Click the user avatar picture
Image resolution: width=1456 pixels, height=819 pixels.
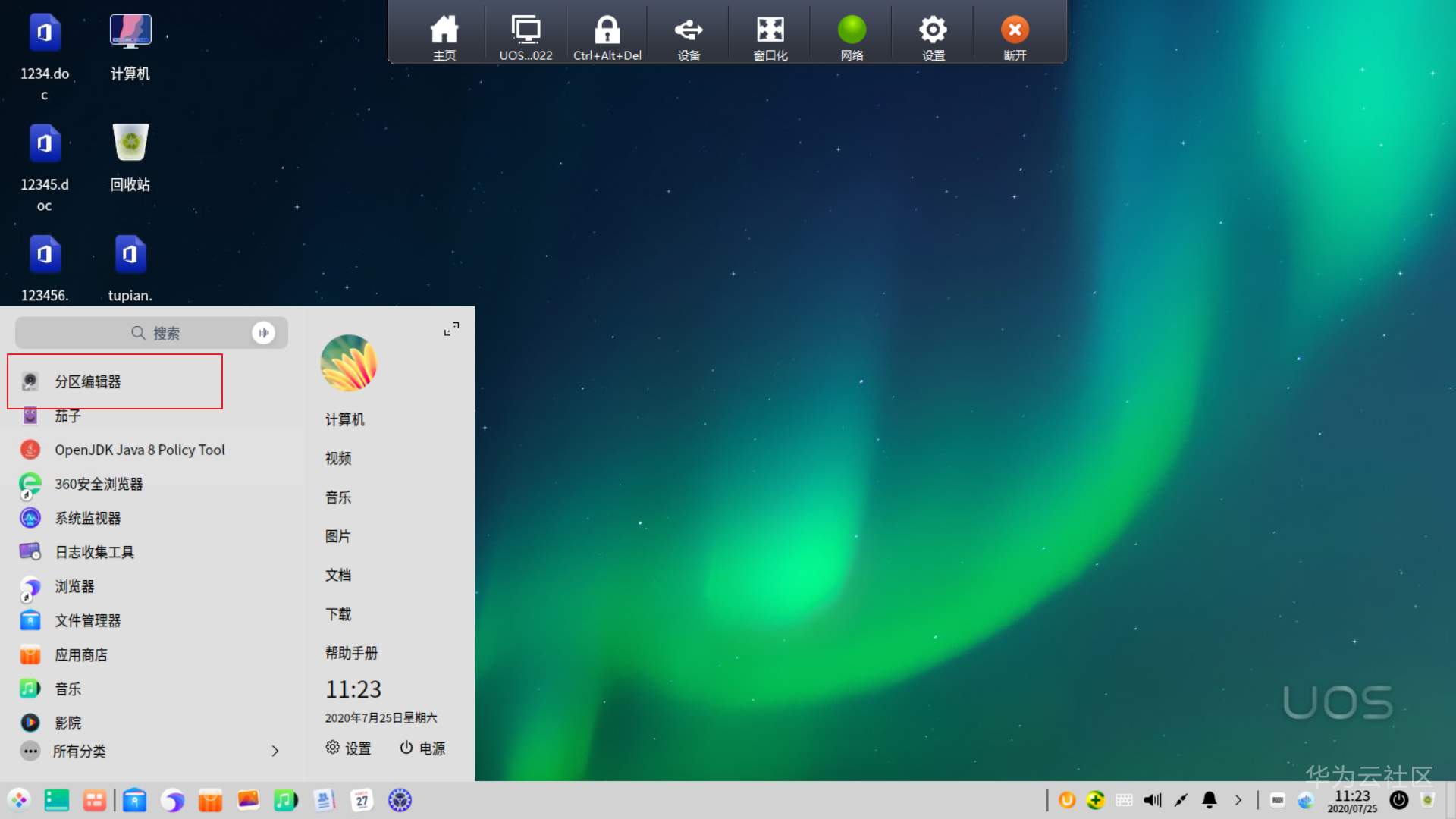[349, 363]
